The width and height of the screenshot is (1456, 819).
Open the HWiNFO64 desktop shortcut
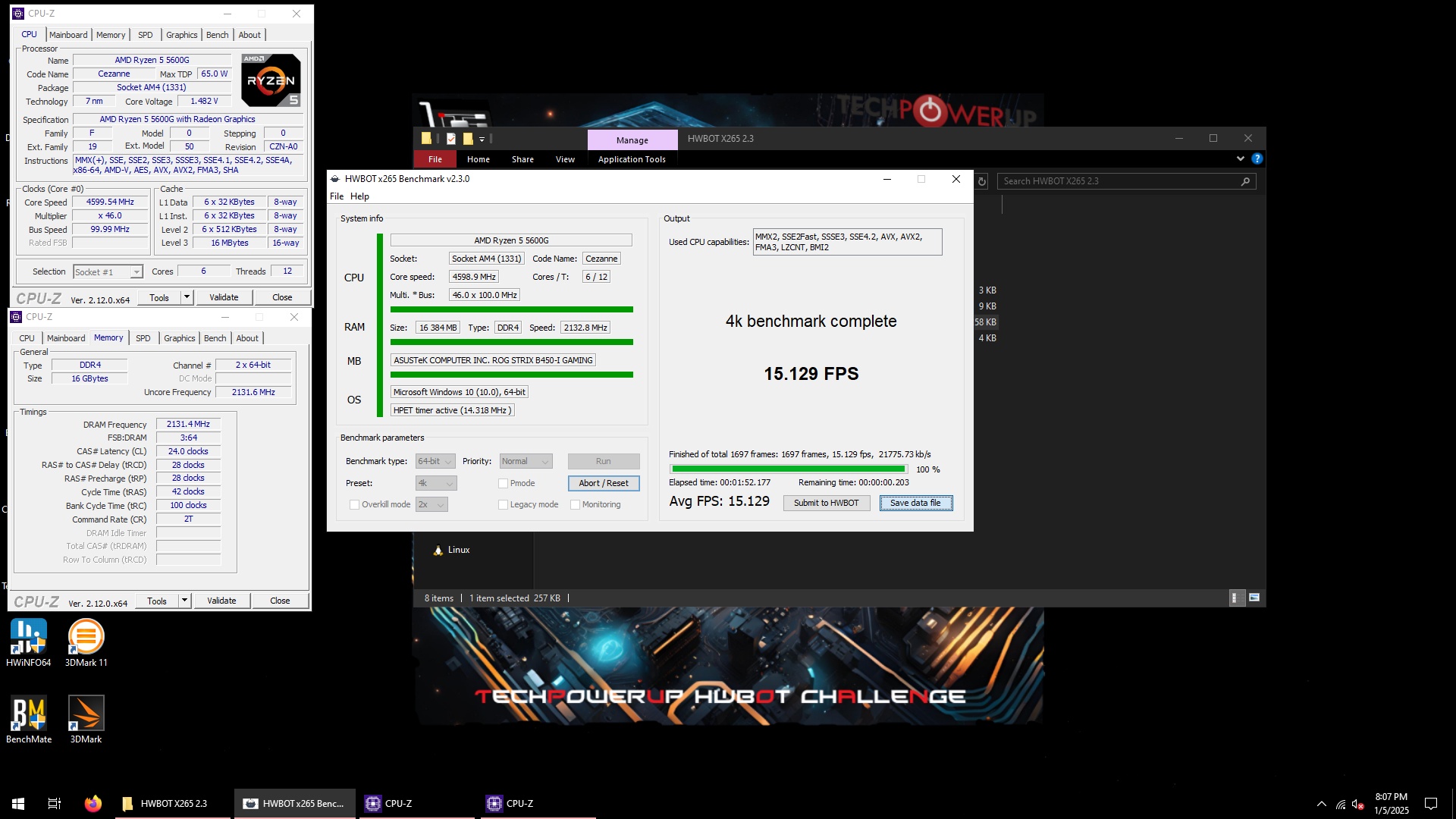coord(28,642)
